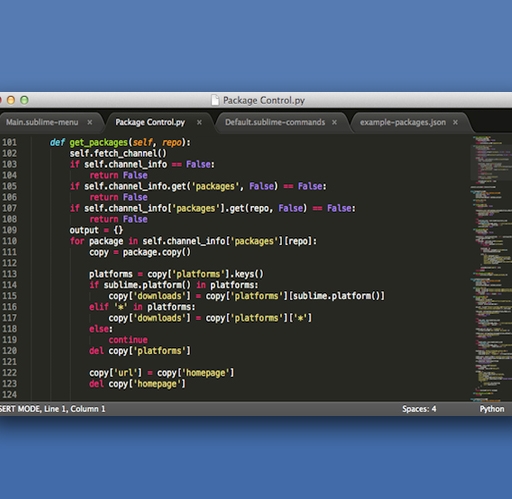Click the 'def' keyword on line 101

click(x=57, y=142)
